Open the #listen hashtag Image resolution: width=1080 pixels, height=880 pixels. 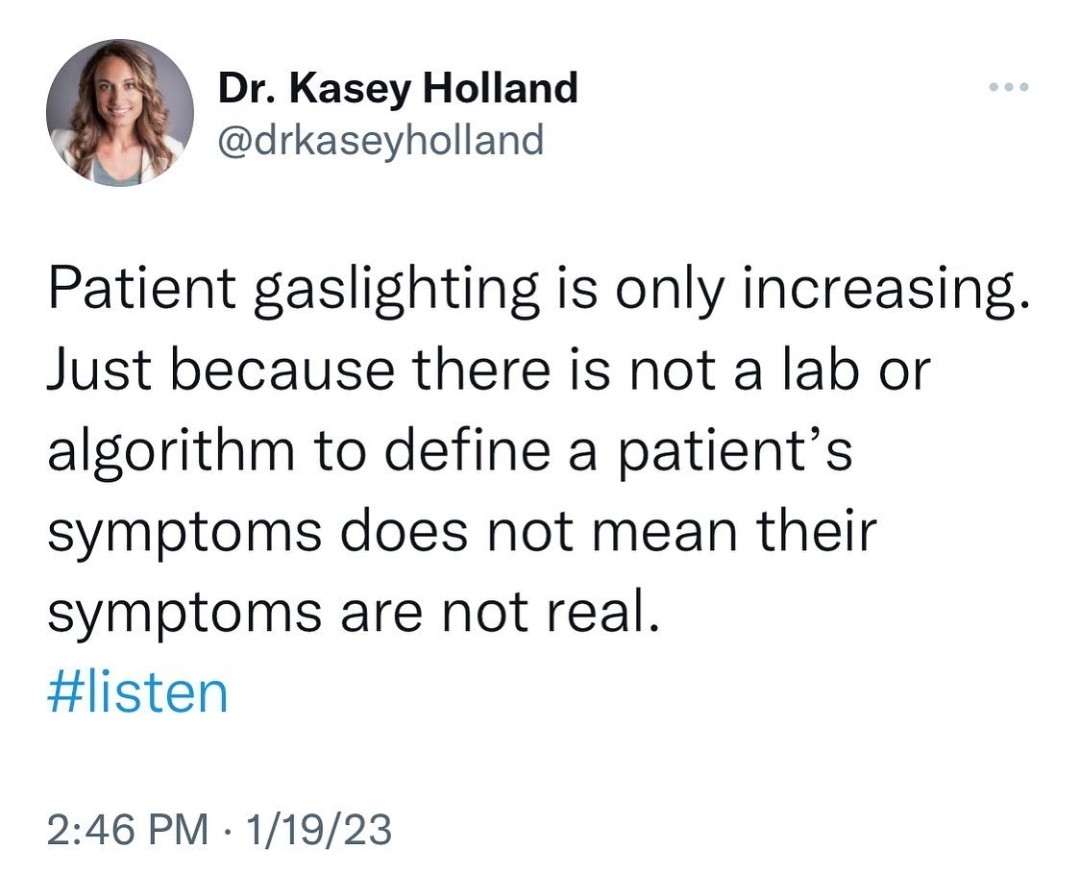[138, 693]
